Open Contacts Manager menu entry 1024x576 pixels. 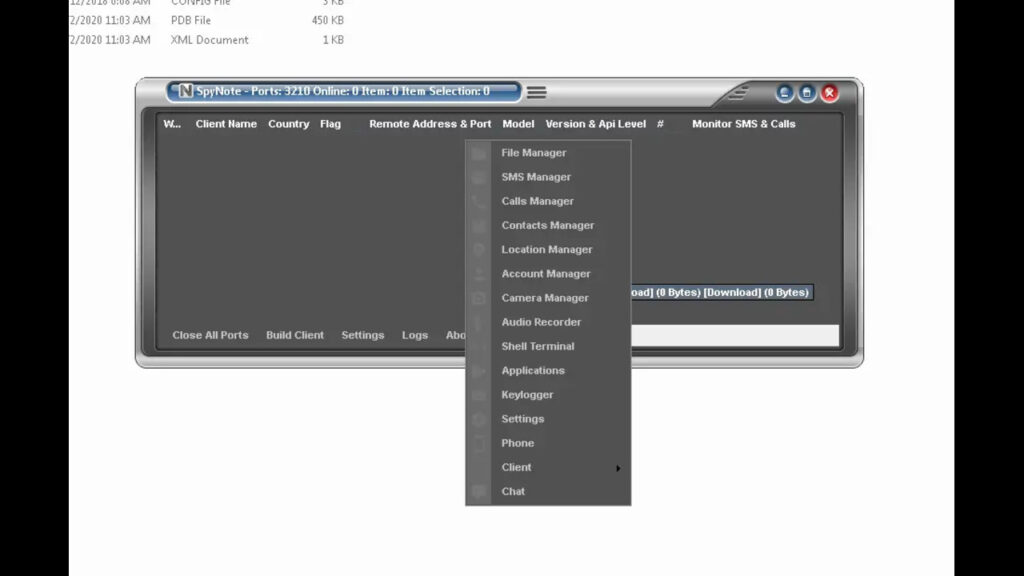click(x=548, y=225)
